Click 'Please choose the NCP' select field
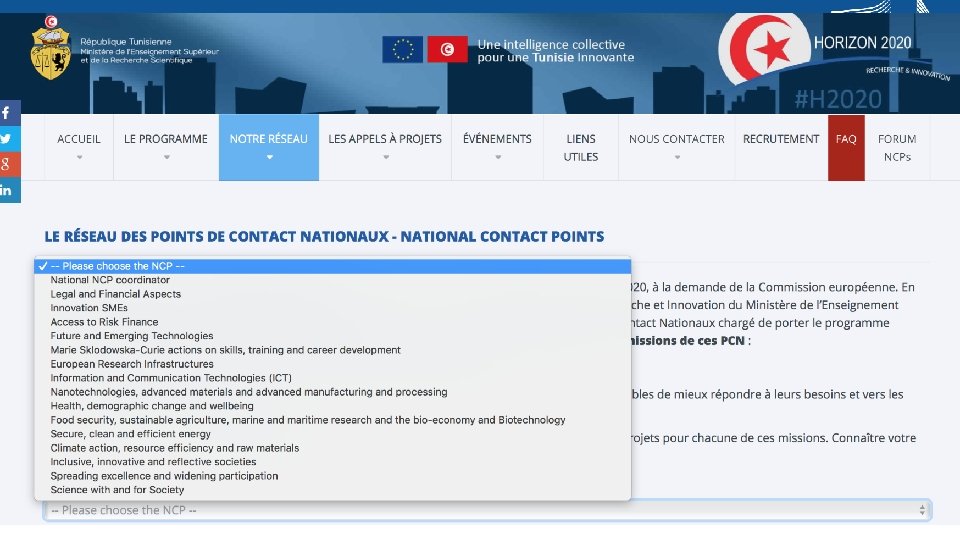 [x=487, y=510]
